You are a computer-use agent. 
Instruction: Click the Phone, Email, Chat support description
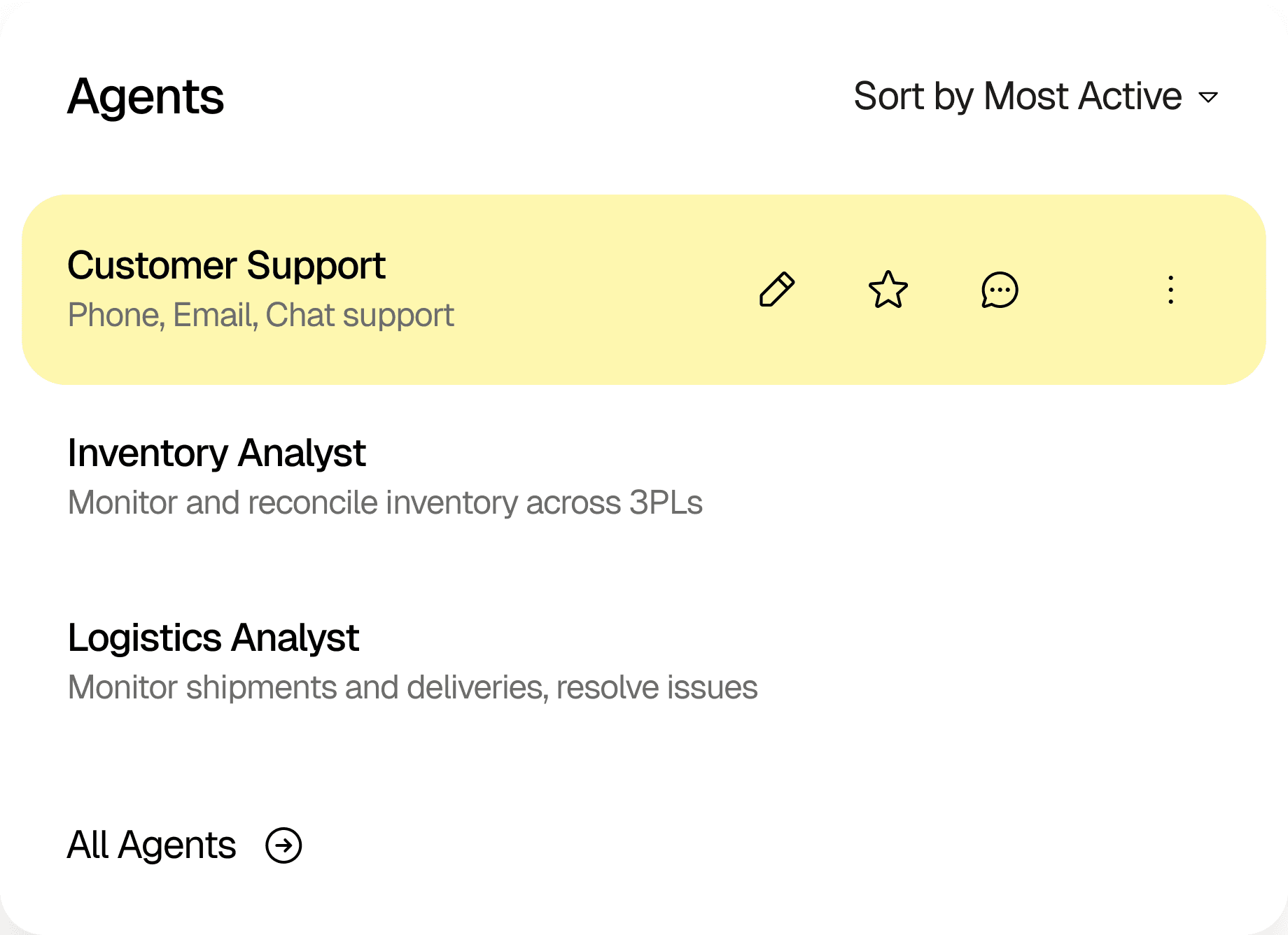pos(260,315)
